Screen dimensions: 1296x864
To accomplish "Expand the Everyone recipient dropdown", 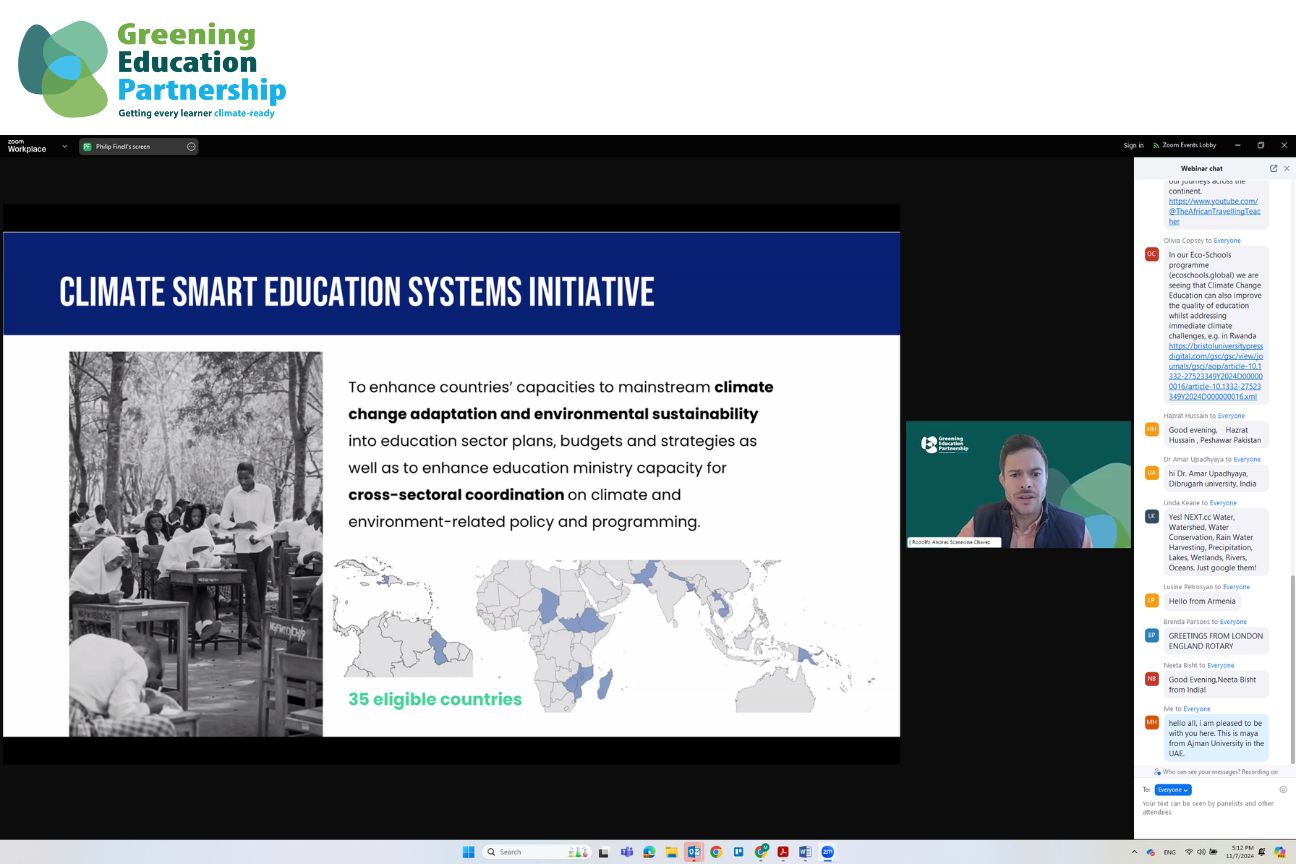I will [x=1173, y=790].
